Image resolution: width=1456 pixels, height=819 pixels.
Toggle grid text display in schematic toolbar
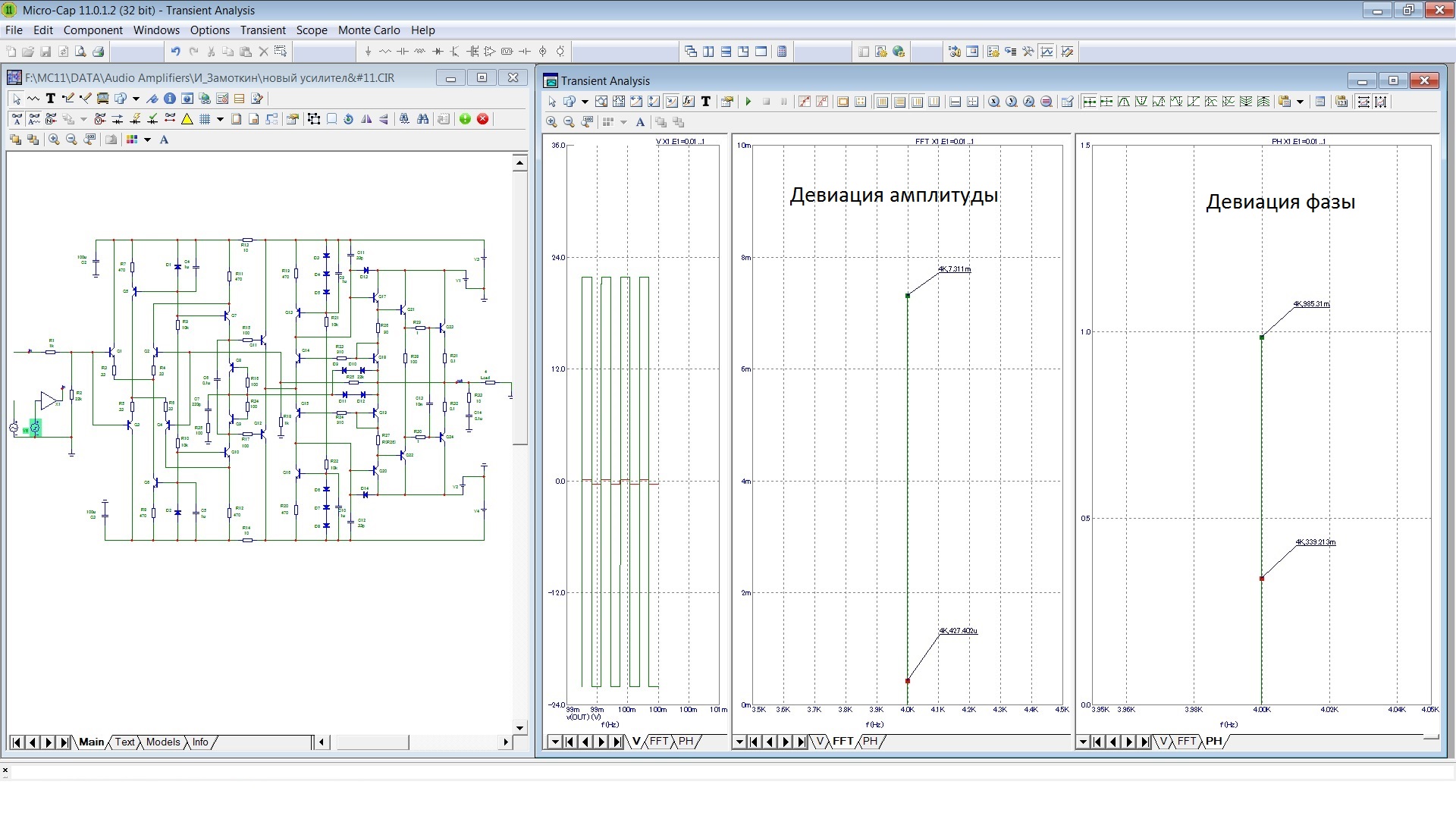17,119
